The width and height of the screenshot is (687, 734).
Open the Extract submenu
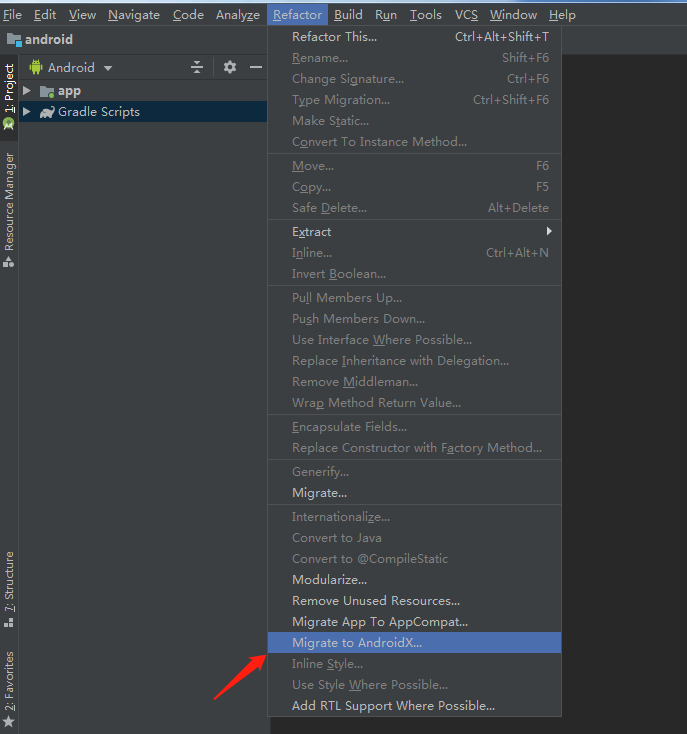[414, 232]
